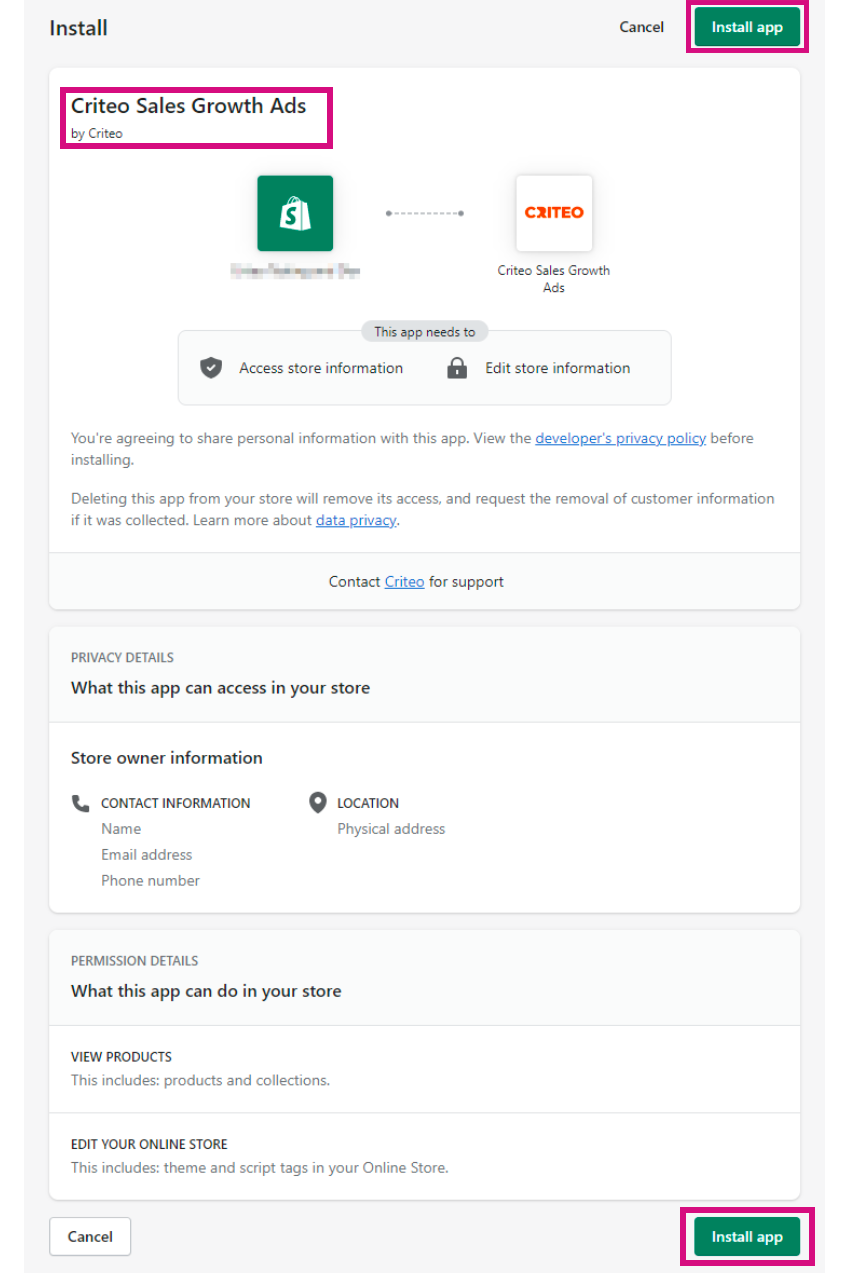The height and width of the screenshot is (1274, 850).
Task: Click the PERMISSION DETAILS label
Action: coord(135,960)
